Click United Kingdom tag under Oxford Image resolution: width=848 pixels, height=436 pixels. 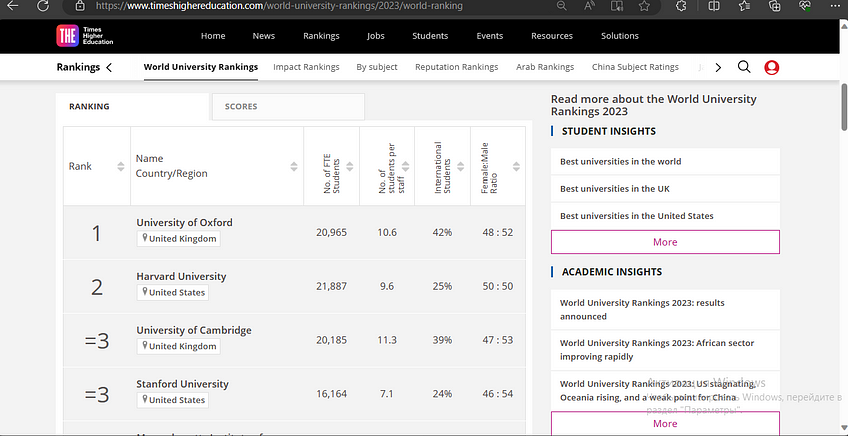coord(178,239)
